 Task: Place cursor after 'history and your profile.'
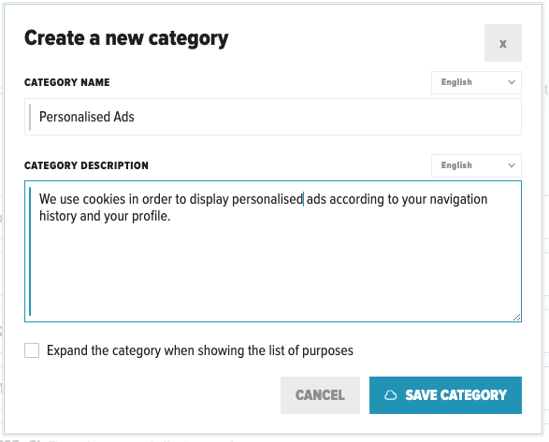[171, 216]
